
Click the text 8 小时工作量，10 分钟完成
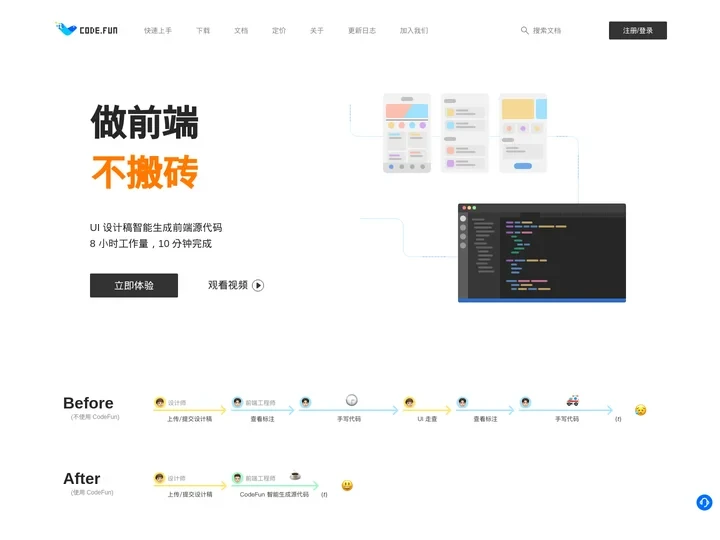(x=151, y=244)
